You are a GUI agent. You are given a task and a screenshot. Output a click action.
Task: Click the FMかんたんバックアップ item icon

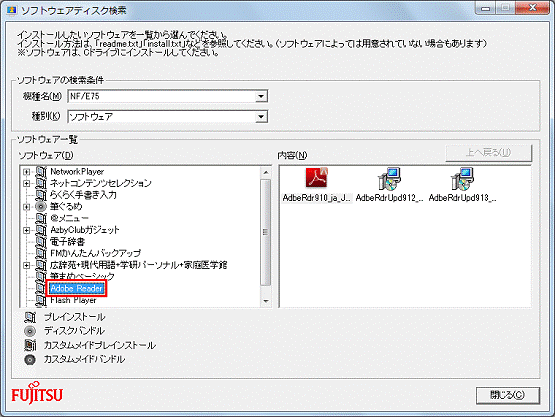click(41, 253)
